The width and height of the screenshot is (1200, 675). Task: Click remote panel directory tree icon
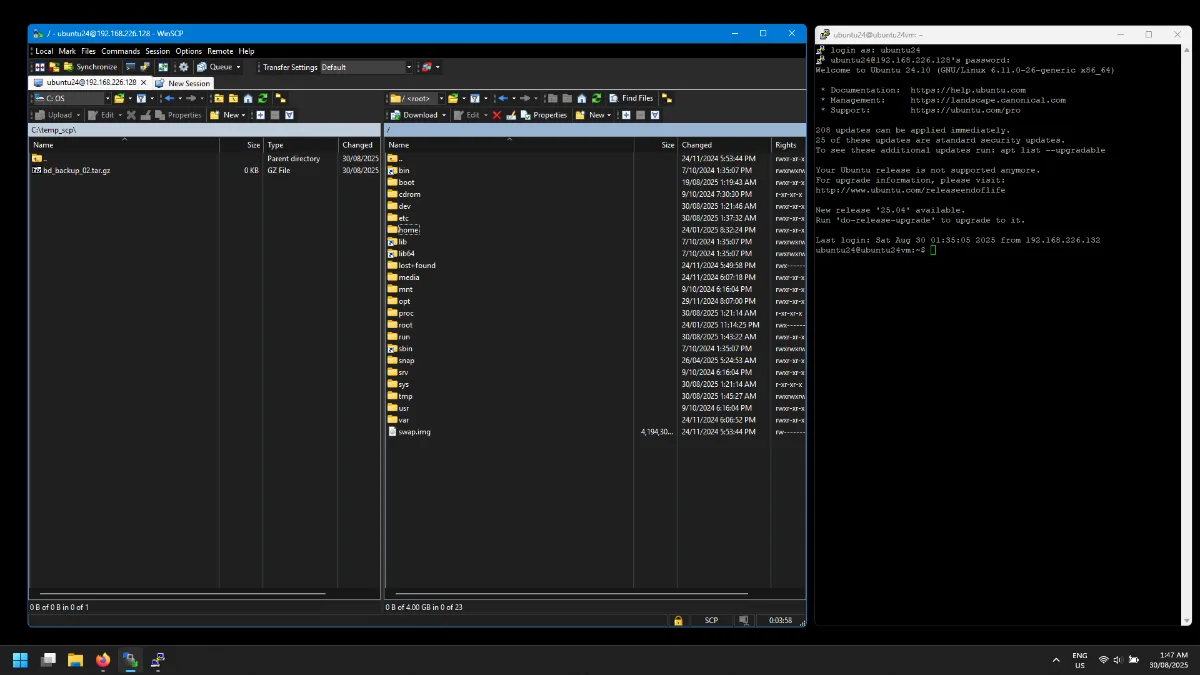[x=667, y=98]
